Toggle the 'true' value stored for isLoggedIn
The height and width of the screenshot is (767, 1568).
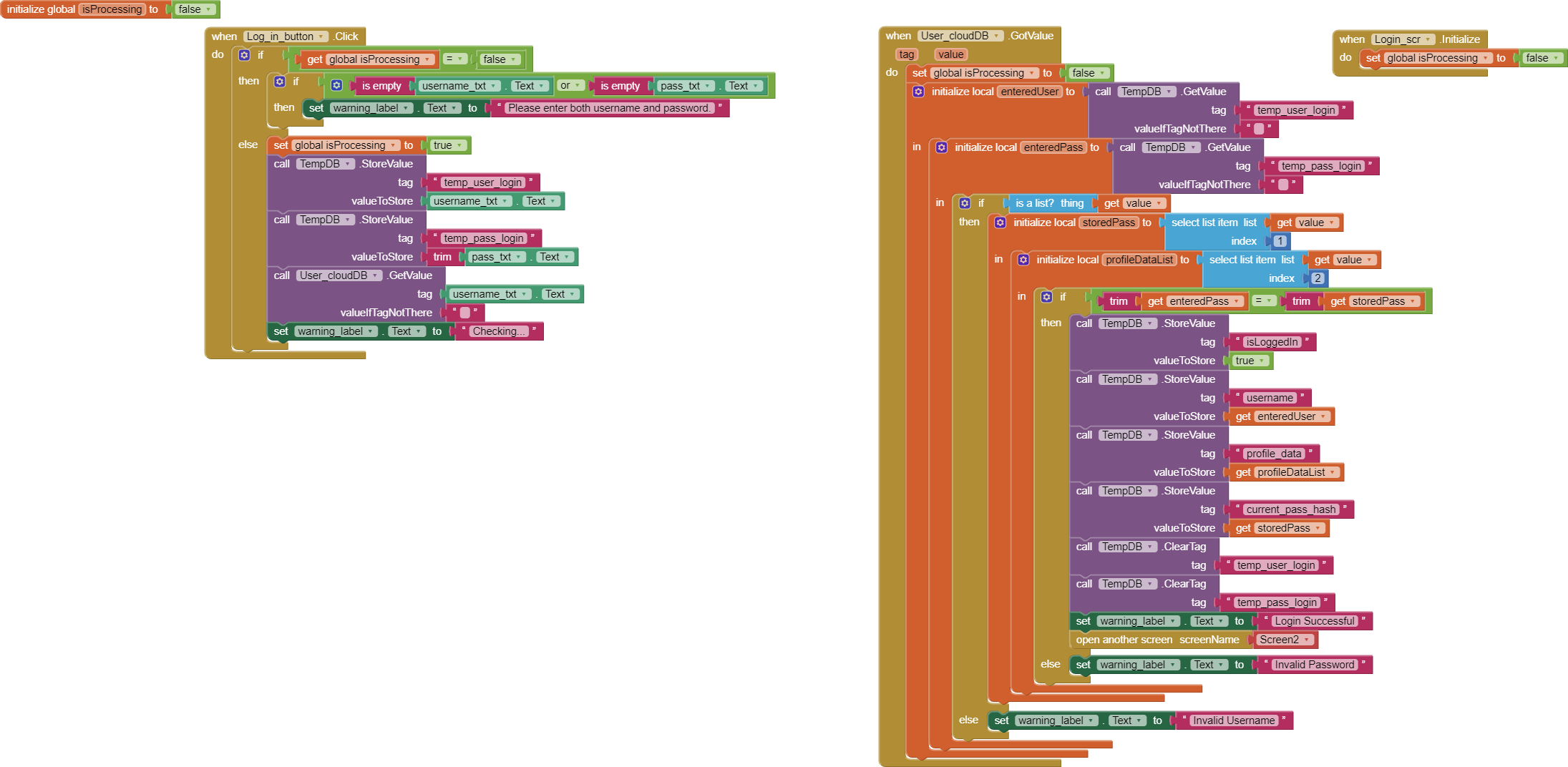tap(1249, 361)
